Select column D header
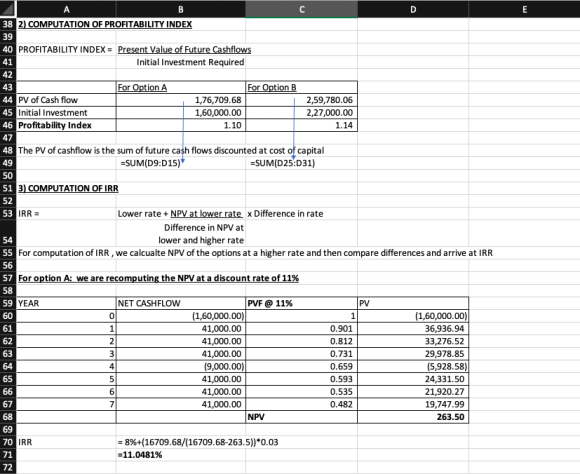Image resolution: width=580 pixels, height=474 pixels. (x=413, y=9)
